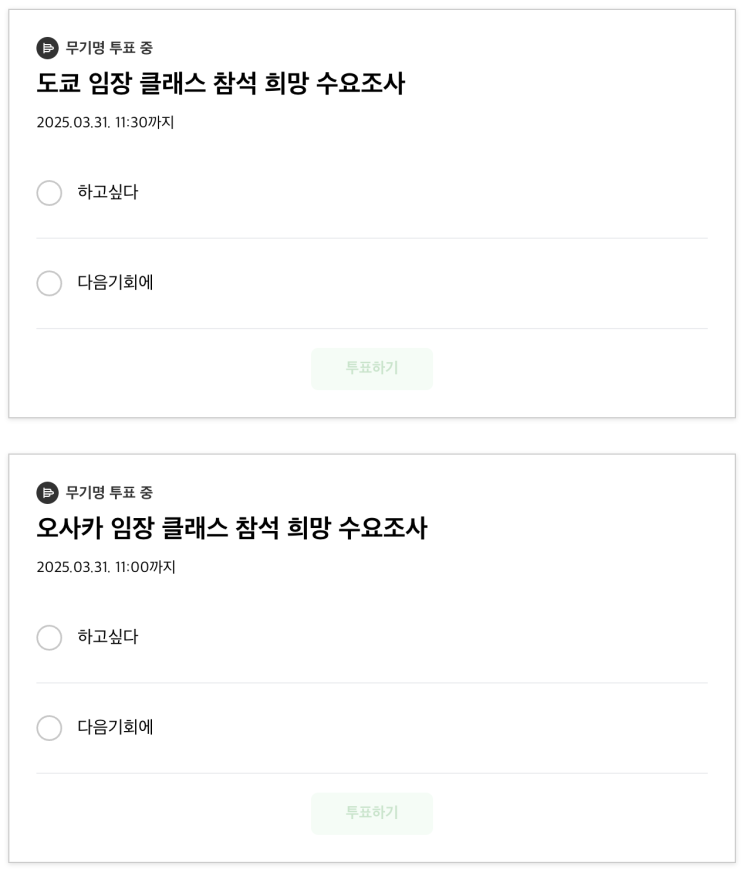Click the 무기명 투표 중 label on the 오사카 poll
Screen dimensions: 743x873
coord(109,493)
